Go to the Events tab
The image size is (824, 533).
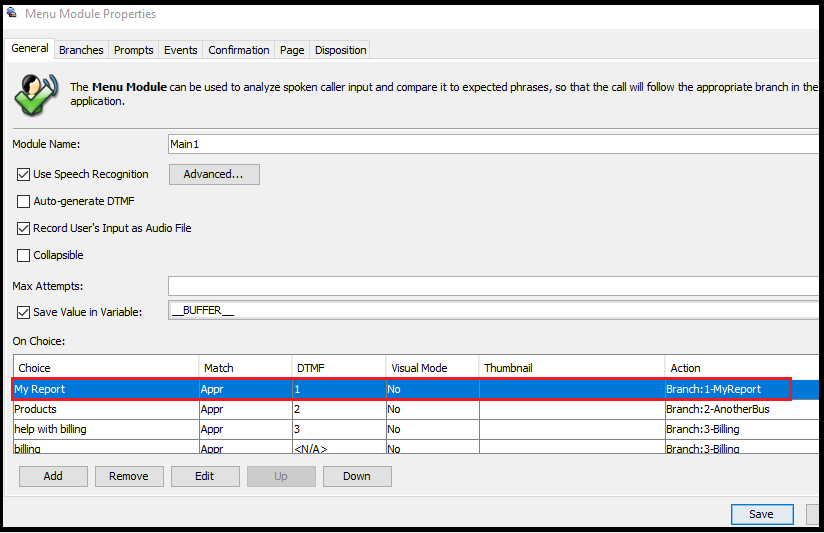tap(180, 50)
